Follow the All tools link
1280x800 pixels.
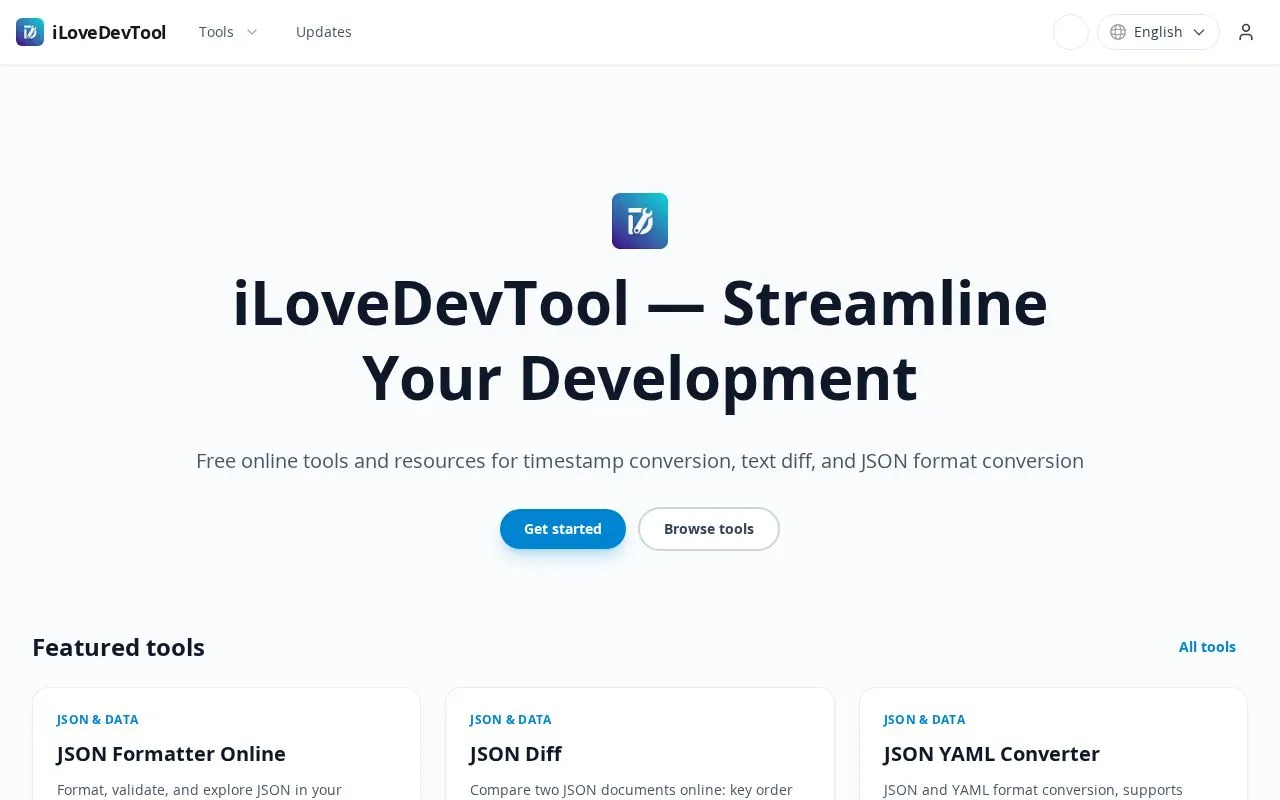tap(1207, 647)
